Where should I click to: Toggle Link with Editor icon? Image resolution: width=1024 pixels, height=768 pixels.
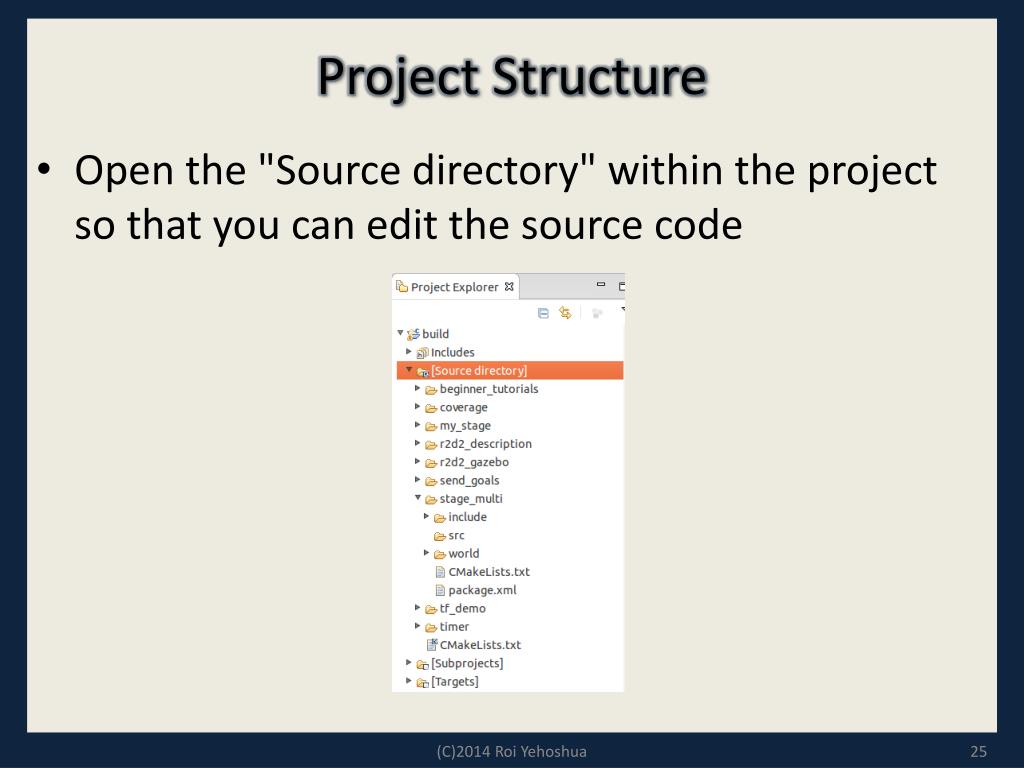pos(565,313)
